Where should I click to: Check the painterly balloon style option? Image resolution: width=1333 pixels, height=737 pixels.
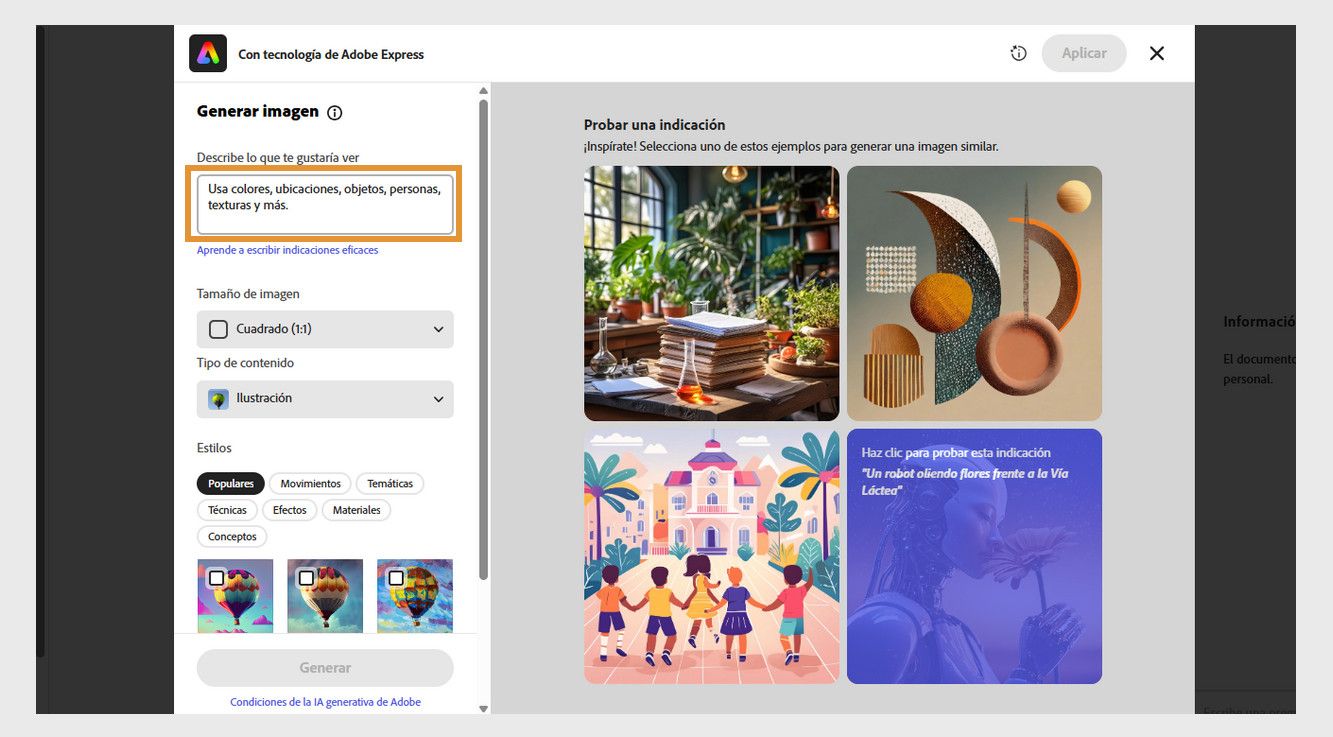396,577
